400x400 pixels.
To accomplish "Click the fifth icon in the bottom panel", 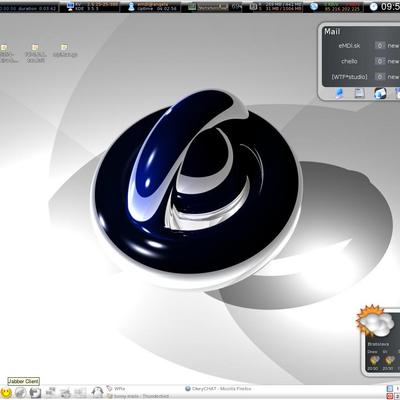I will pos(66,392).
